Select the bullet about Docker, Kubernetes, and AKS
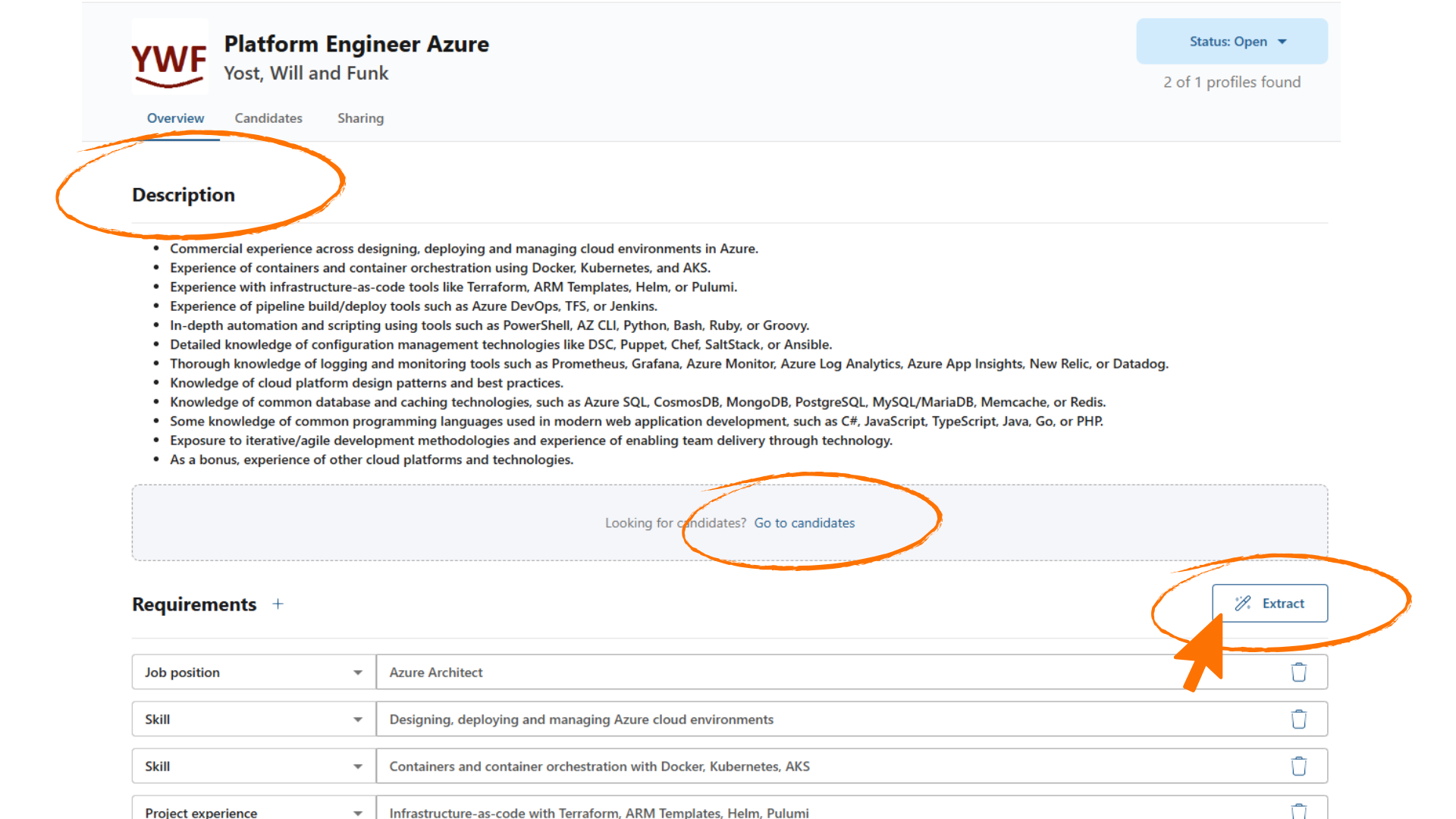 coord(440,268)
